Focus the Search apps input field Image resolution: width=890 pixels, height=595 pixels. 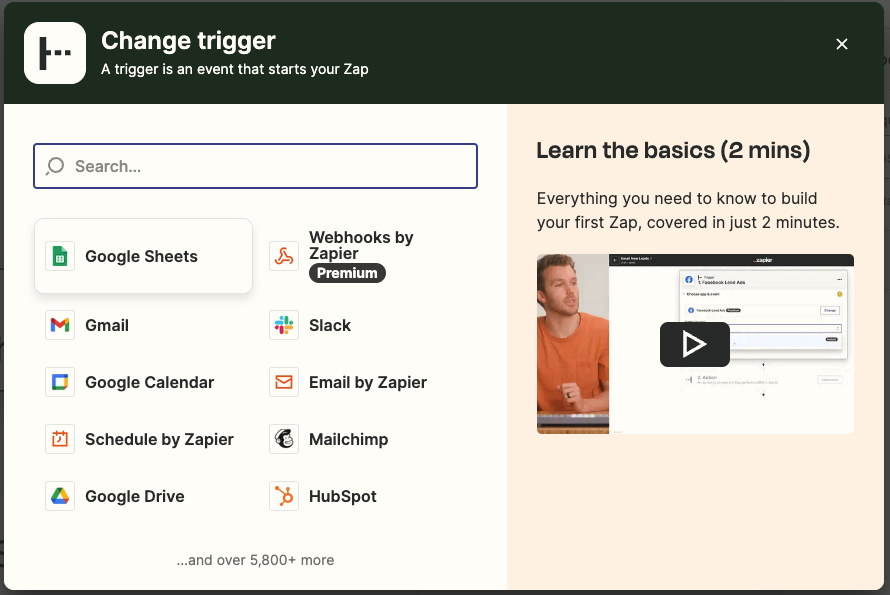coord(255,166)
